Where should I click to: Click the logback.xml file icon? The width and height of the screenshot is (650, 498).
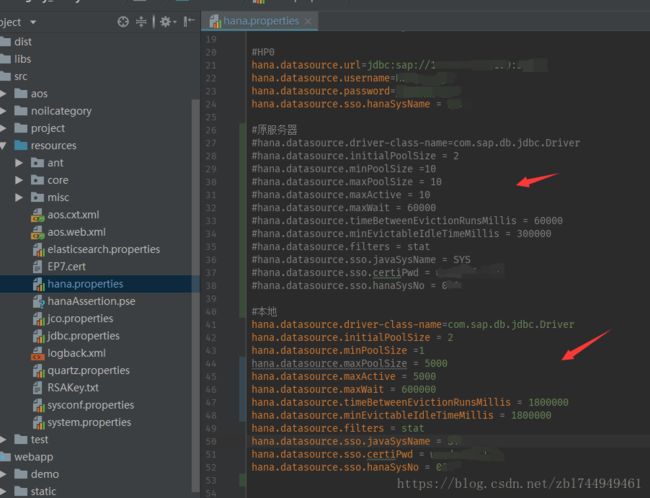pyautogui.click(x=38, y=353)
